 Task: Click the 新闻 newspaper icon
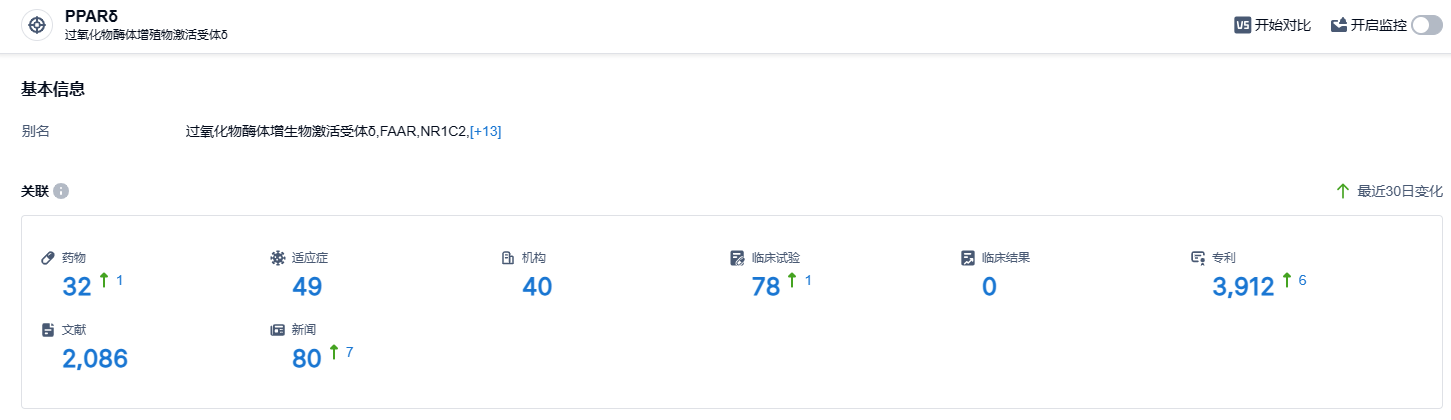(278, 330)
